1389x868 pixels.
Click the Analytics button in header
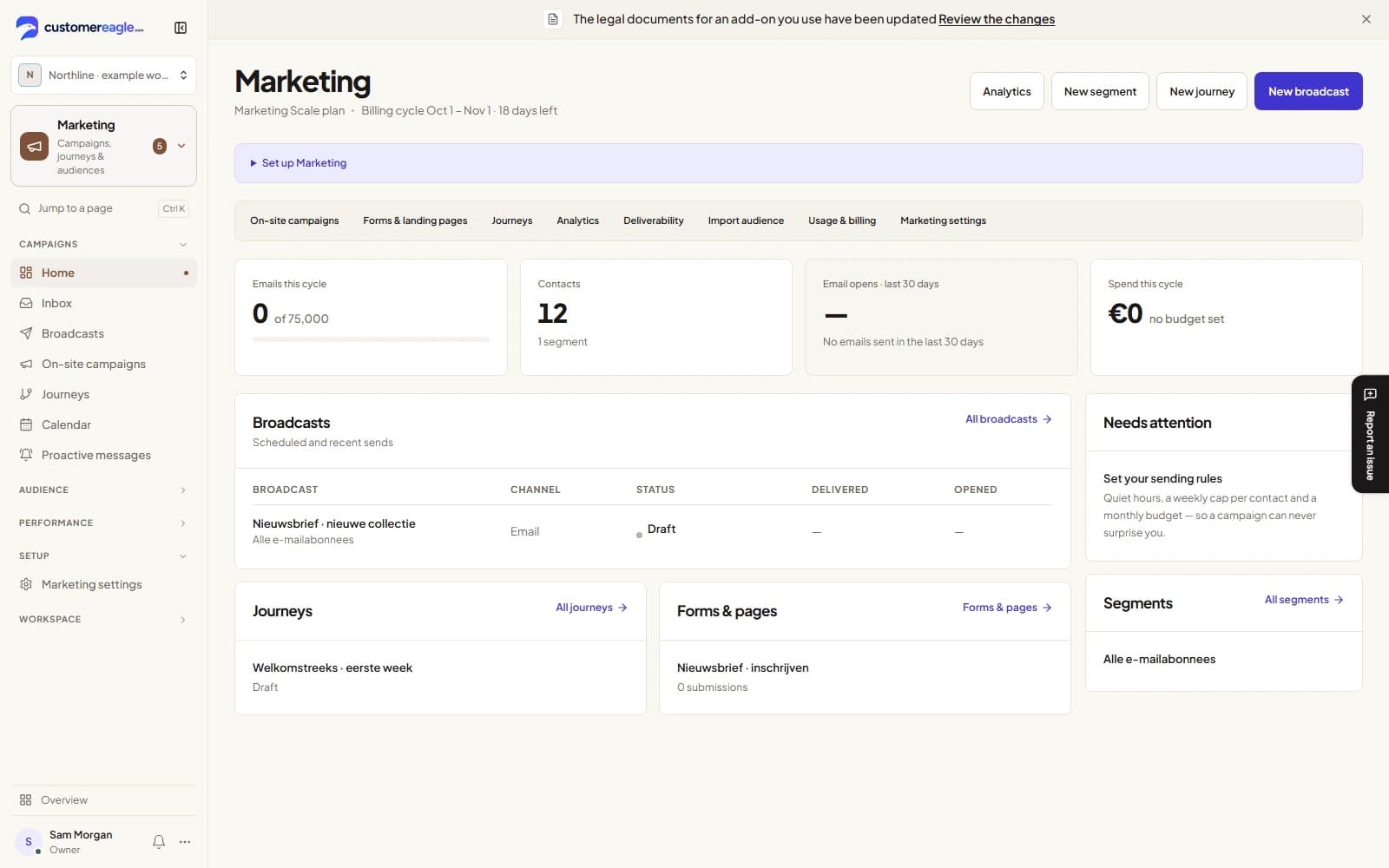point(1007,91)
